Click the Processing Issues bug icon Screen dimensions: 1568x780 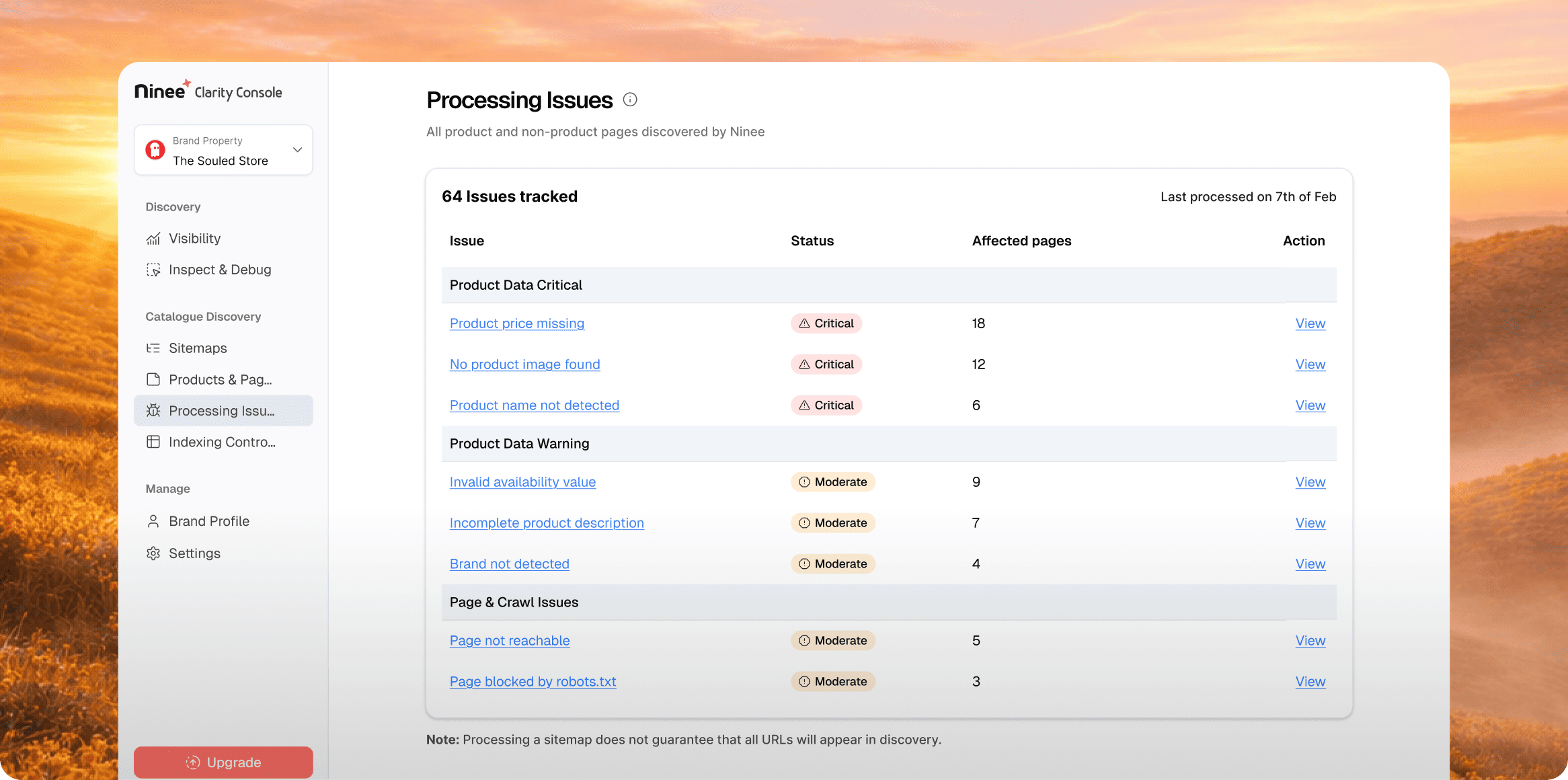[153, 410]
